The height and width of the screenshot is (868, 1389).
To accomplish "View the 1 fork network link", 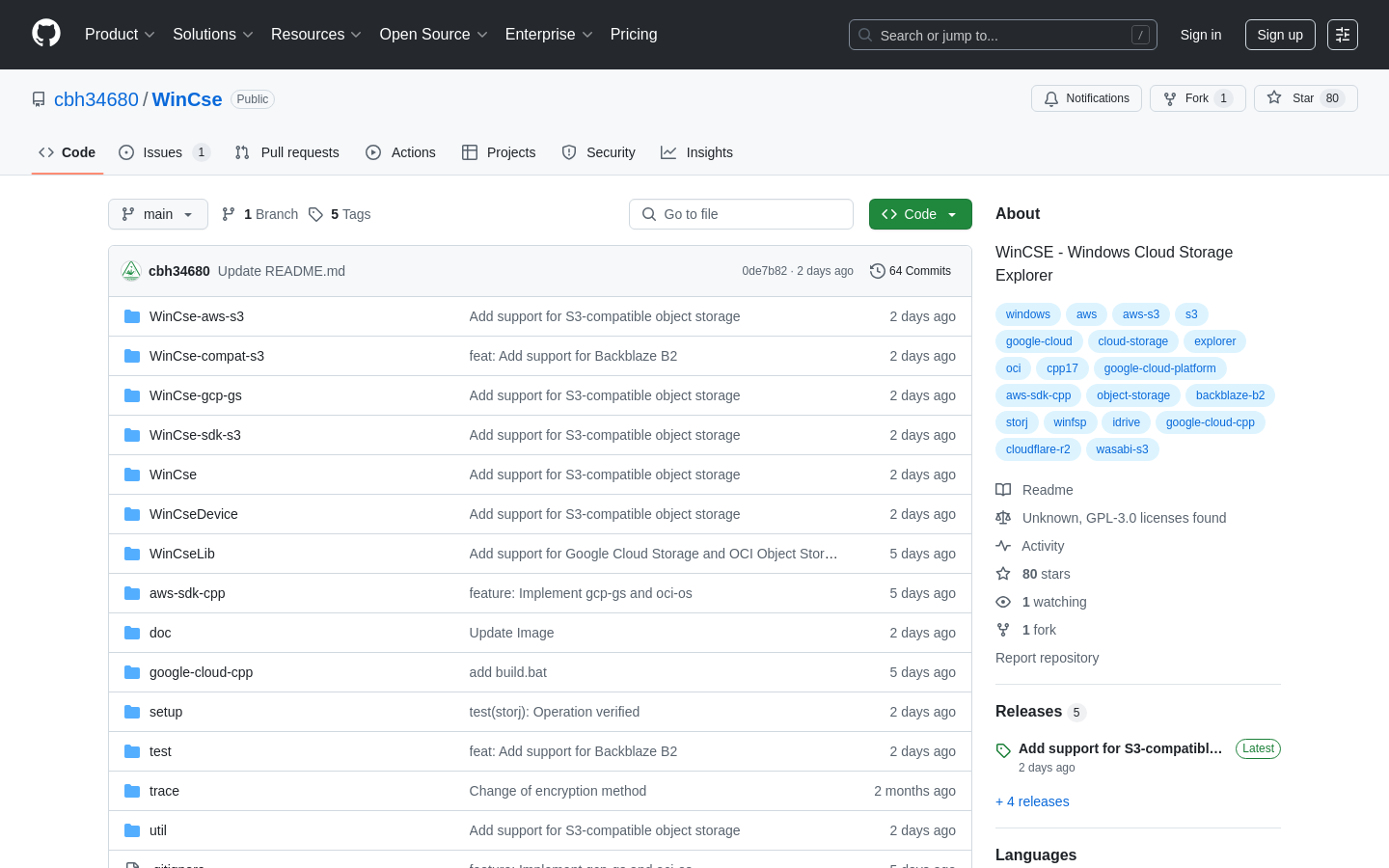I will (1025, 630).
